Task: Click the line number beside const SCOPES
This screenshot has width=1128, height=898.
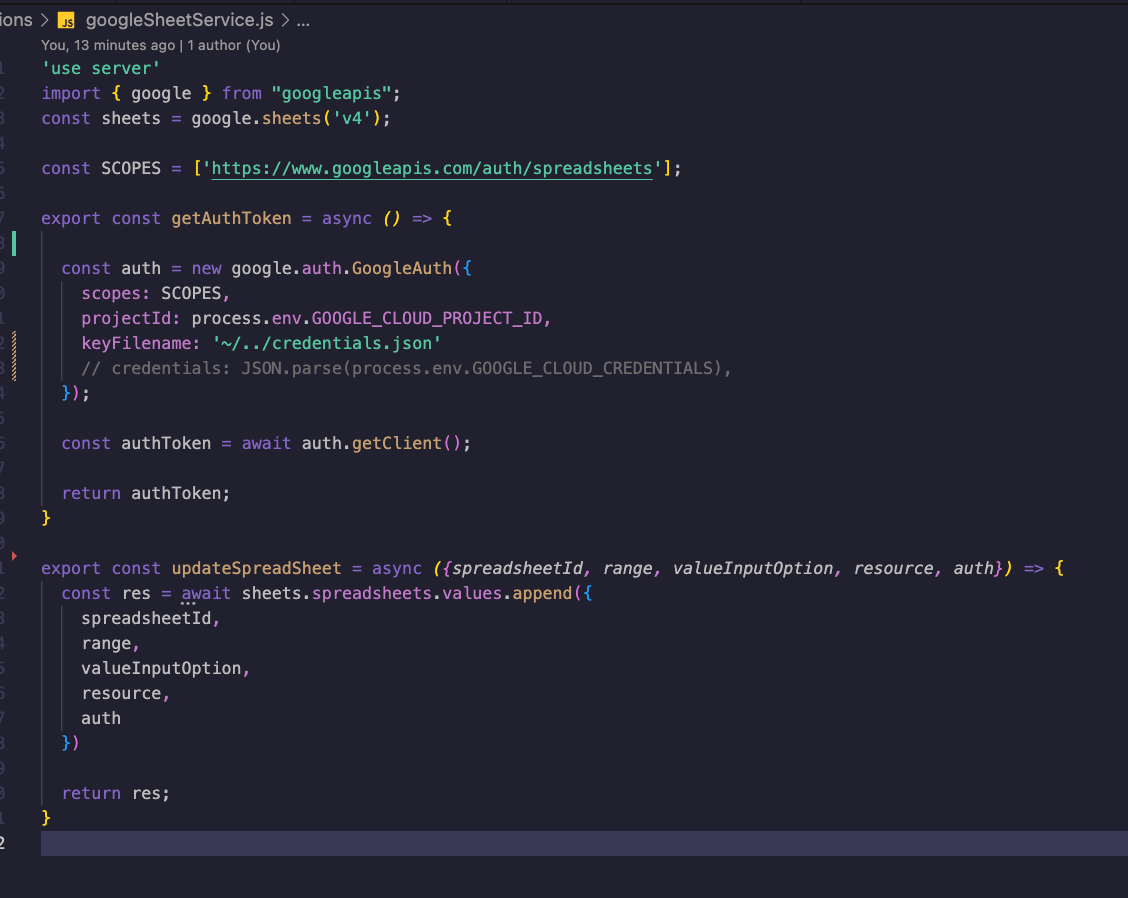Action: 5,168
